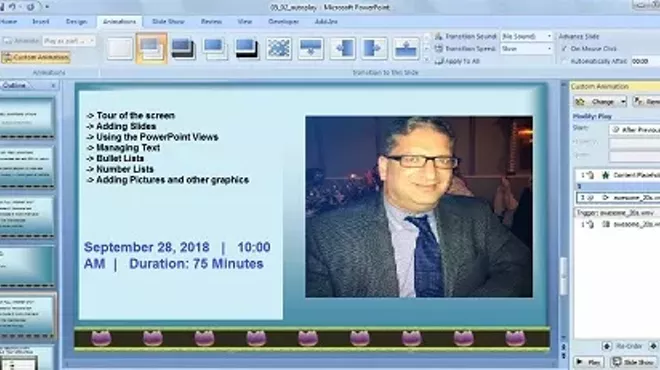Click the Automatically After time field
The width and height of the screenshot is (660, 370).
pos(645,61)
